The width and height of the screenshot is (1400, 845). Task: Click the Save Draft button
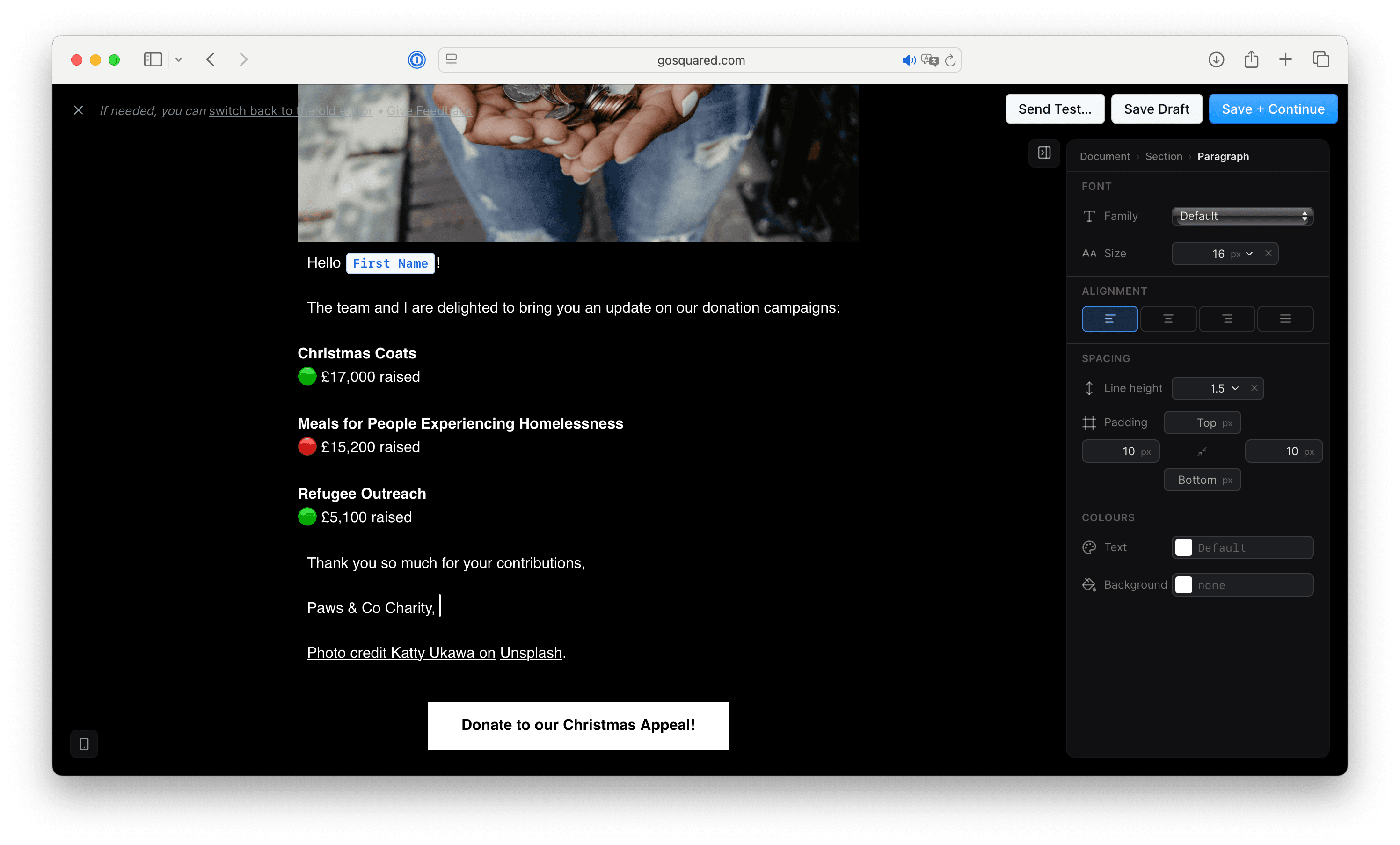[x=1156, y=109]
